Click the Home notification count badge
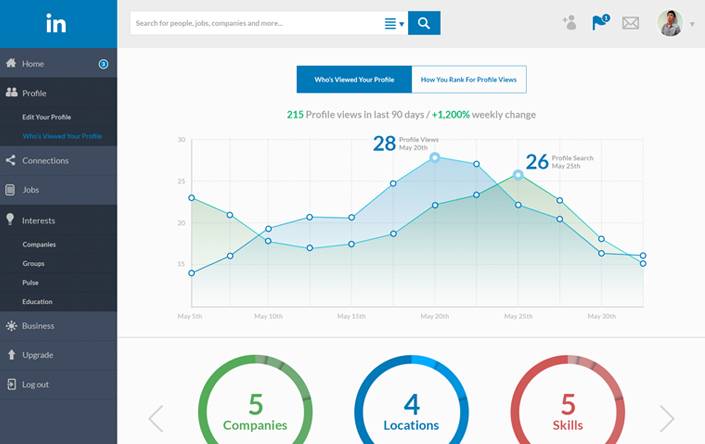 (x=103, y=64)
